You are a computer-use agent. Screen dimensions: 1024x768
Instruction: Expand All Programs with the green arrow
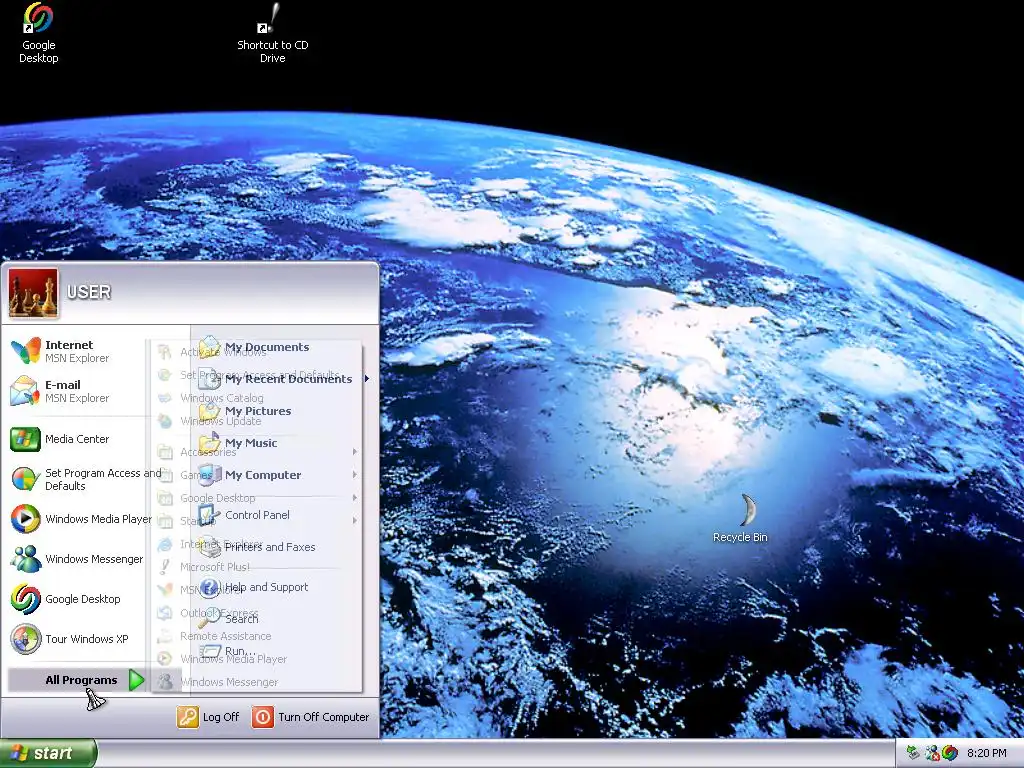[x=136, y=680]
